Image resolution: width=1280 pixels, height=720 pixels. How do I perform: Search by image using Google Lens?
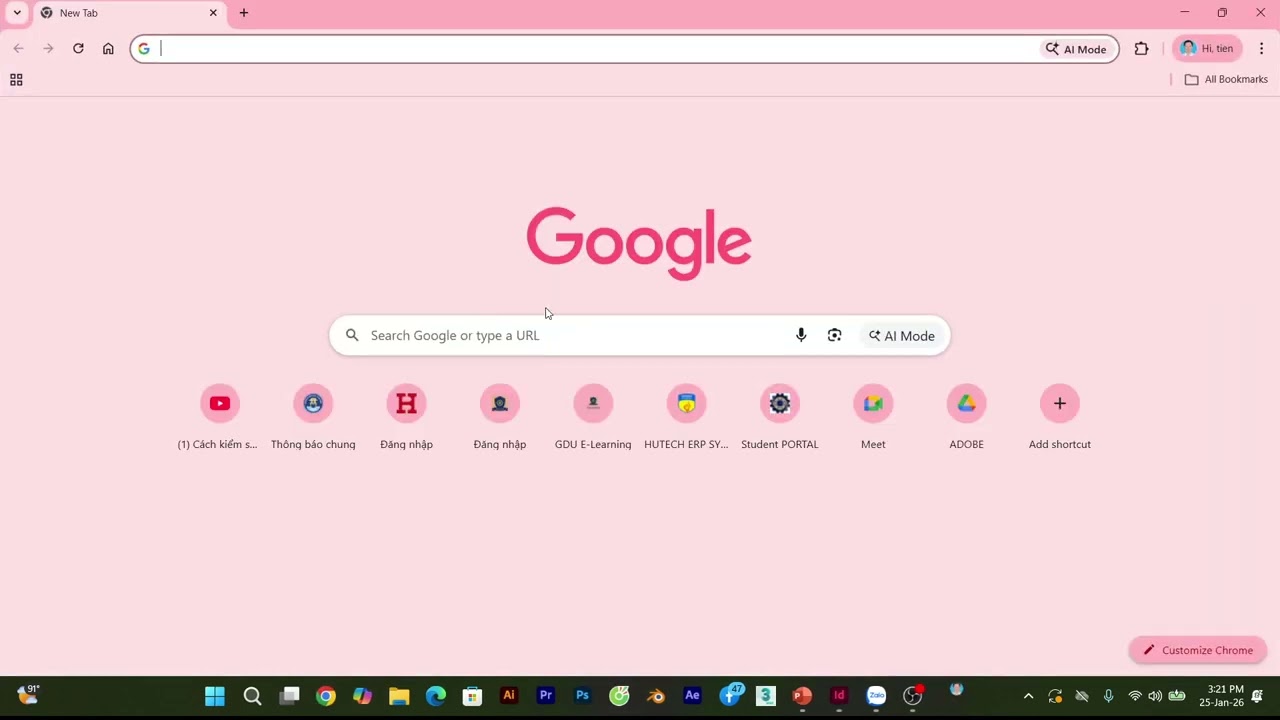coord(834,335)
